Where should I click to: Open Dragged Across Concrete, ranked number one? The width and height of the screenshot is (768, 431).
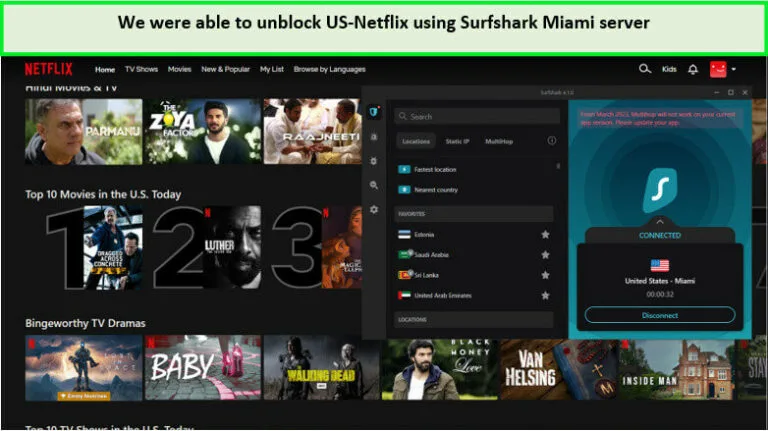pos(114,247)
